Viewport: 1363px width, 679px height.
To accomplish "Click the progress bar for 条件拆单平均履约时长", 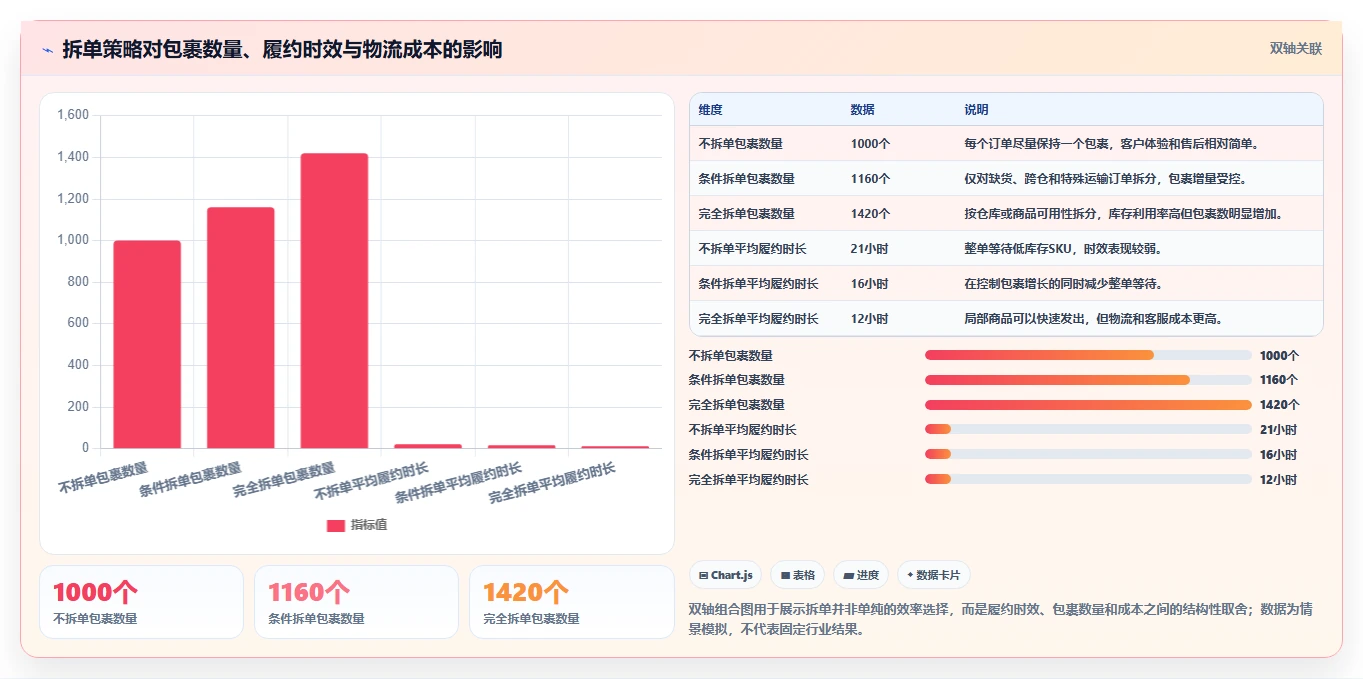I will click(x=1088, y=455).
